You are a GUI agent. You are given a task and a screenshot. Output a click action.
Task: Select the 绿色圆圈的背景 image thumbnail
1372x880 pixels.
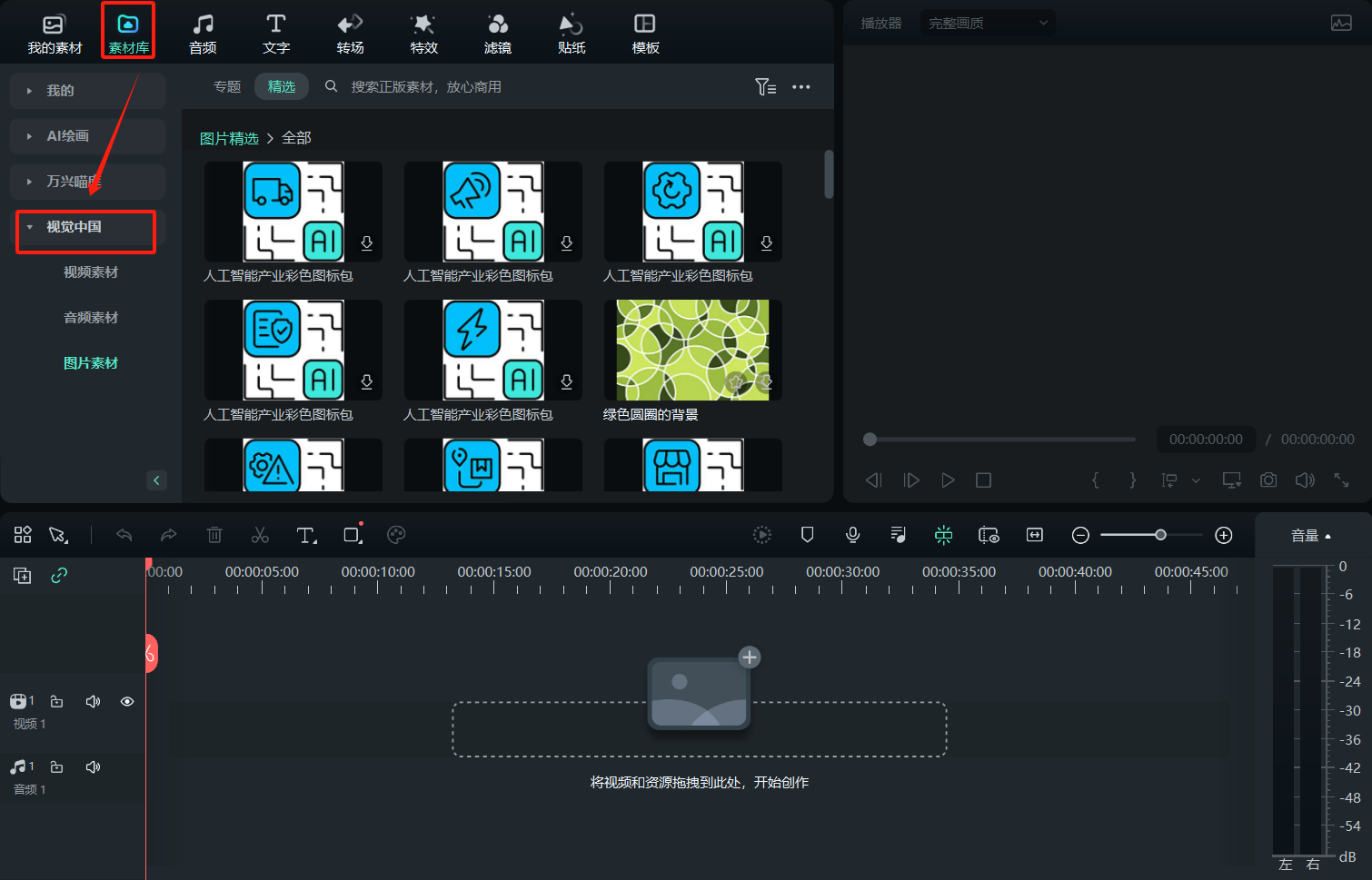(x=692, y=351)
